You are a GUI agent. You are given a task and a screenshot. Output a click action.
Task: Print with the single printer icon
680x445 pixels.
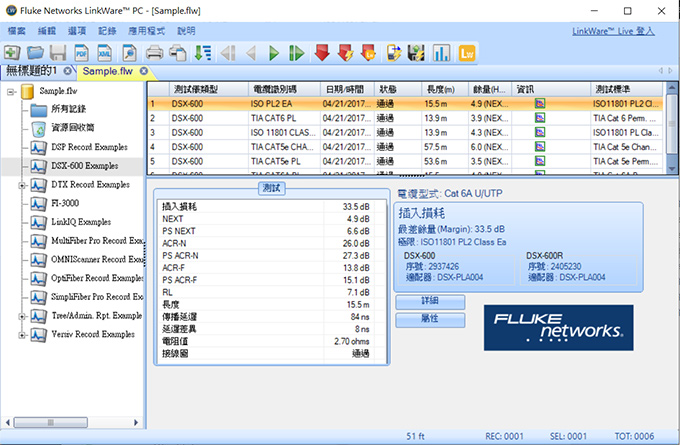tap(154, 53)
